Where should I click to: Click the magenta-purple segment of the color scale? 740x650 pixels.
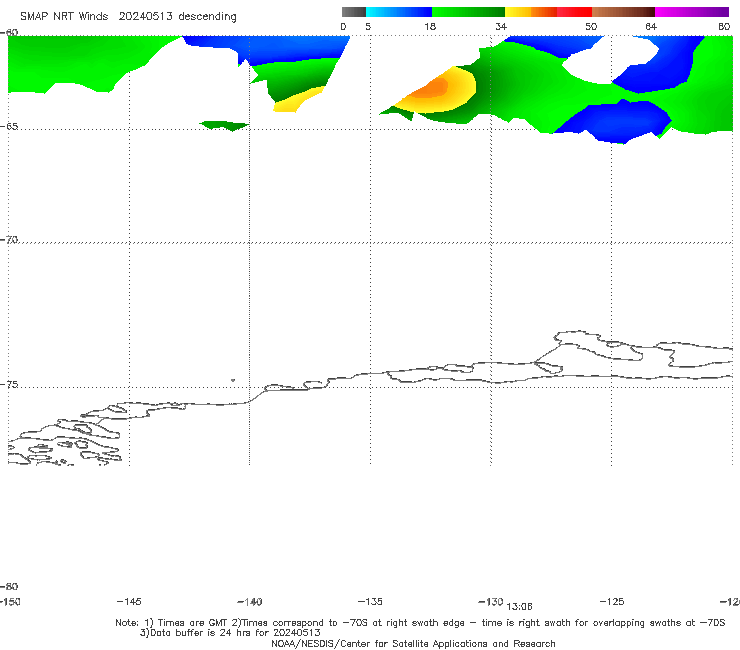click(x=692, y=12)
